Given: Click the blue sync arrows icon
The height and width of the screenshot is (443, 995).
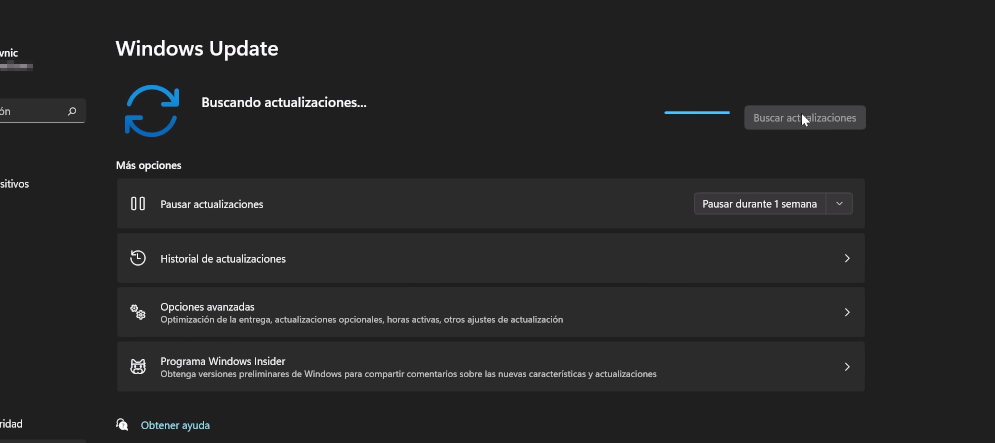Looking at the screenshot, I should [x=151, y=111].
